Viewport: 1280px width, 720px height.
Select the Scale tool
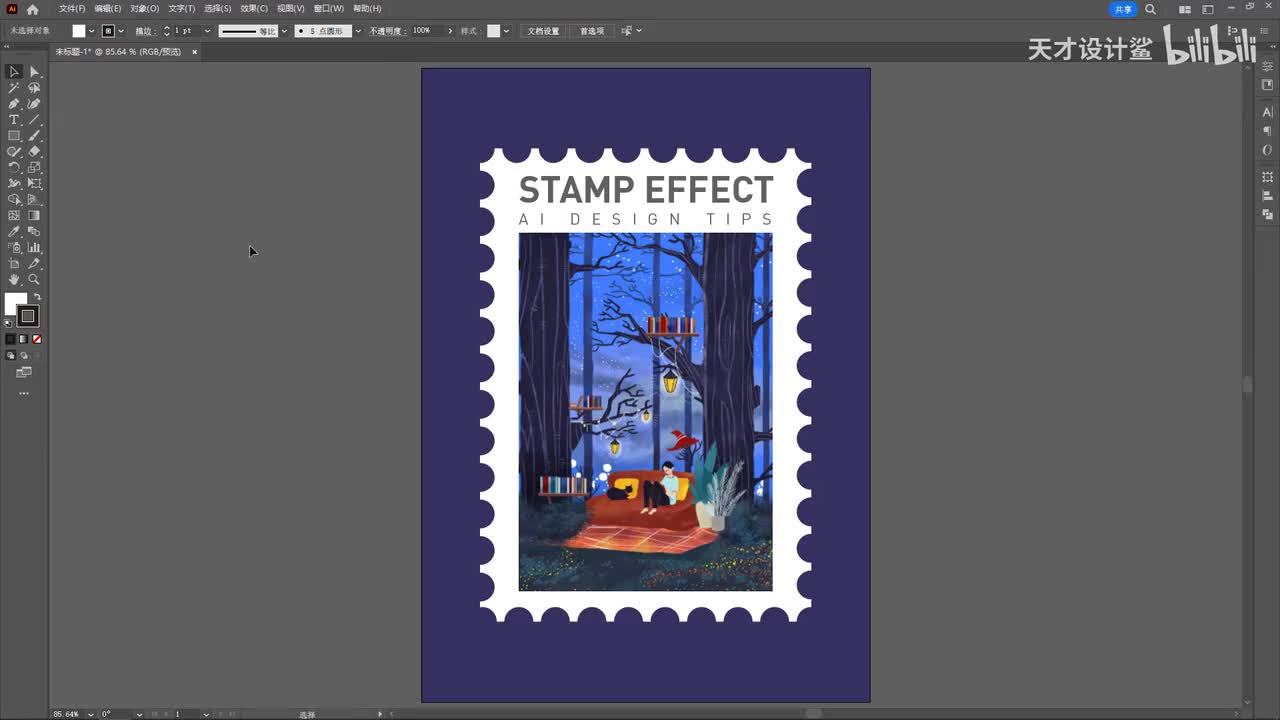(x=34, y=168)
